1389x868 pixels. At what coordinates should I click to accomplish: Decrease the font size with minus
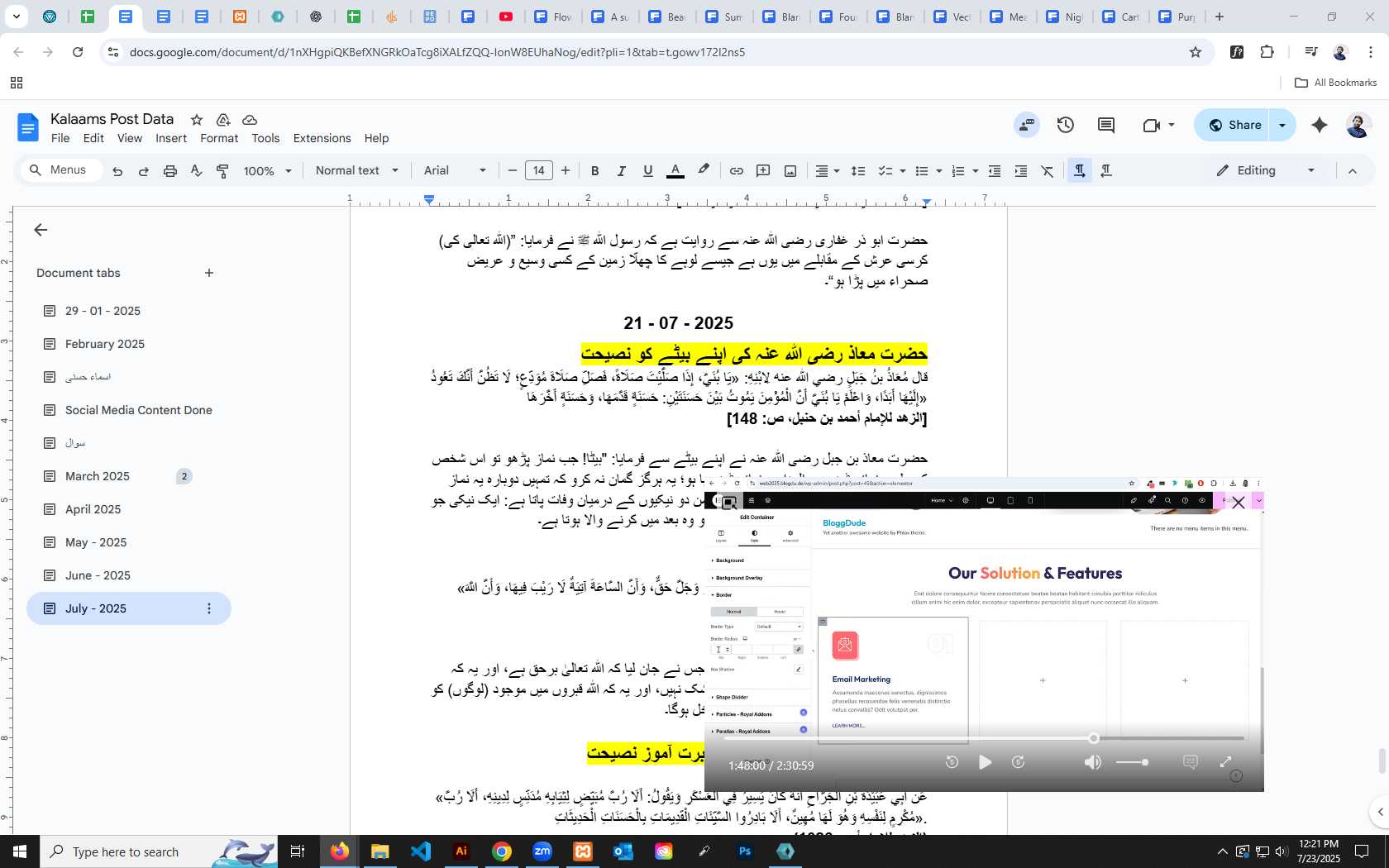pyautogui.click(x=513, y=171)
